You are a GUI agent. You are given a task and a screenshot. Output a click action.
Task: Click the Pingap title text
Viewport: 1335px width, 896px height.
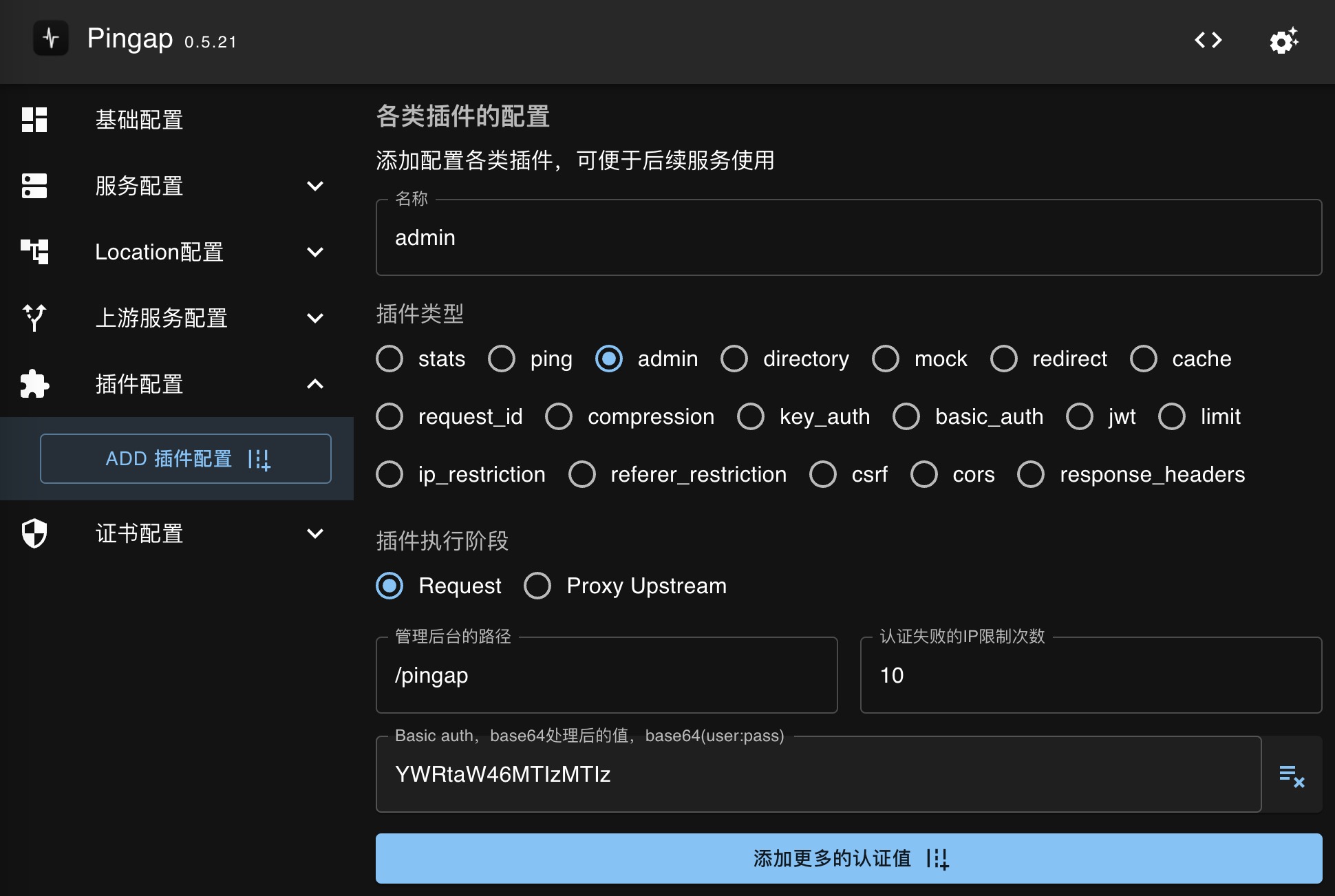[130, 39]
